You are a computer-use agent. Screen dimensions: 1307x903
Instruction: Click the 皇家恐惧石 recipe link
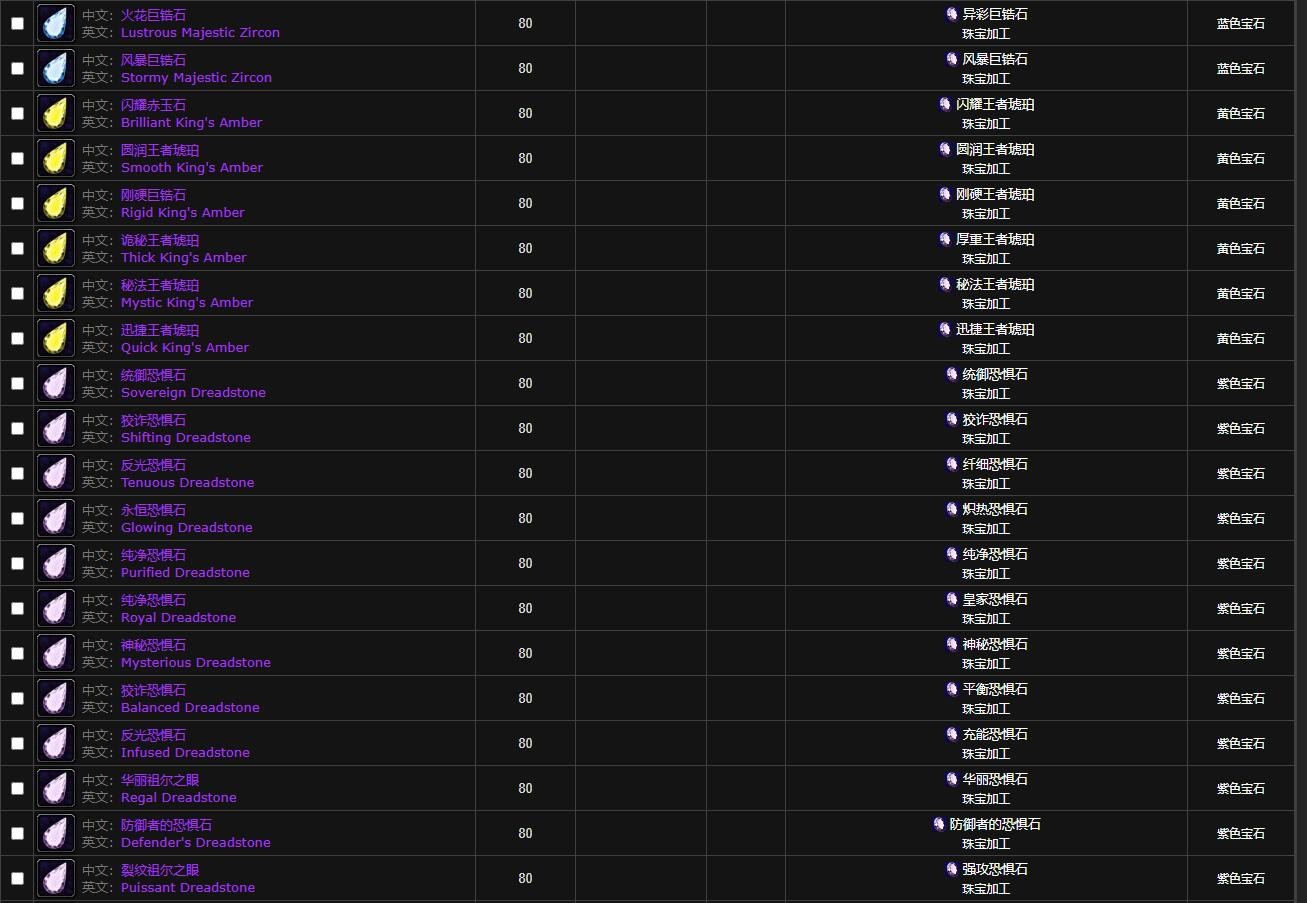click(995, 599)
